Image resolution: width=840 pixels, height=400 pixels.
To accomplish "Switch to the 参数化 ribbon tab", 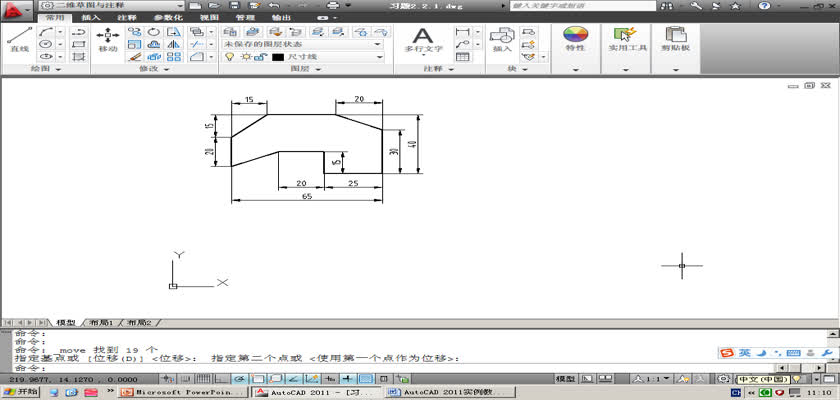I will pyautogui.click(x=168, y=17).
